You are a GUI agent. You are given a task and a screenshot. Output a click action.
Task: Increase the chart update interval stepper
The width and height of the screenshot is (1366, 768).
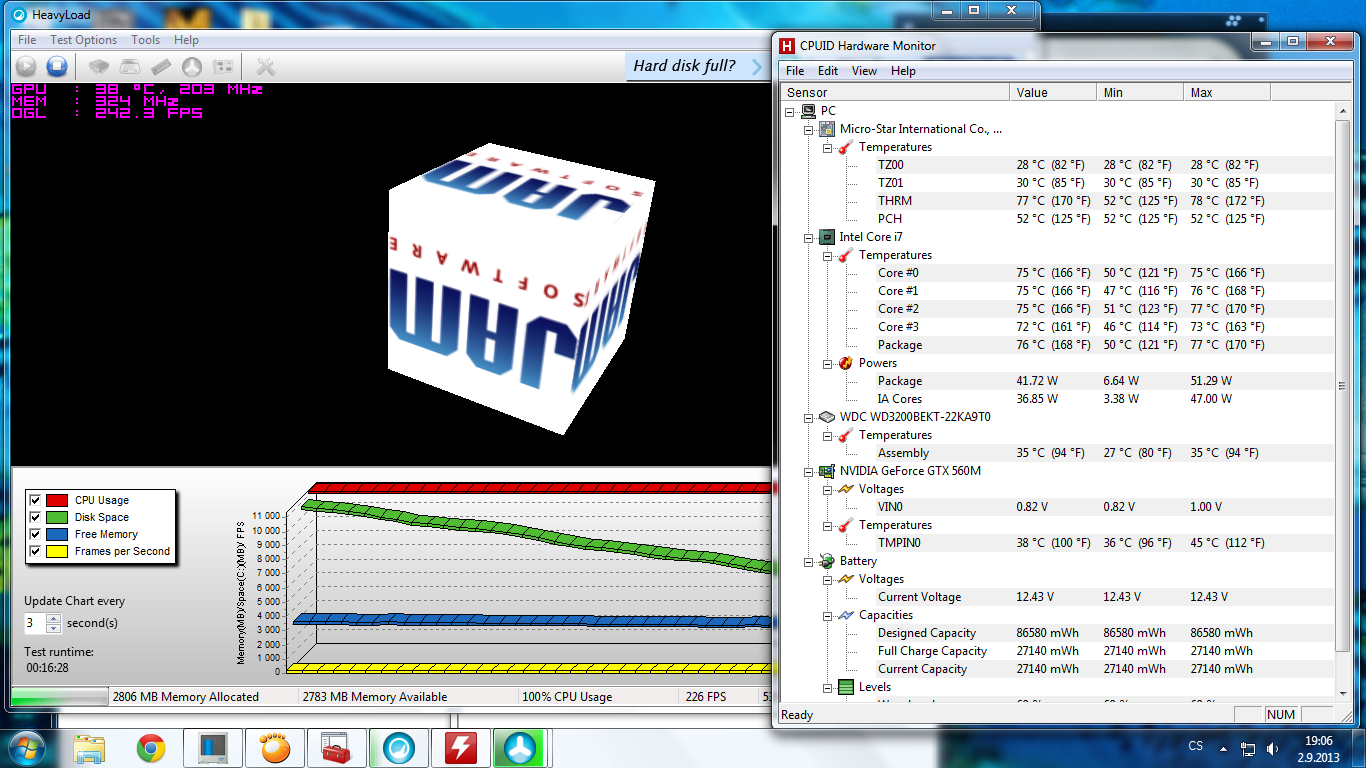[54, 619]
